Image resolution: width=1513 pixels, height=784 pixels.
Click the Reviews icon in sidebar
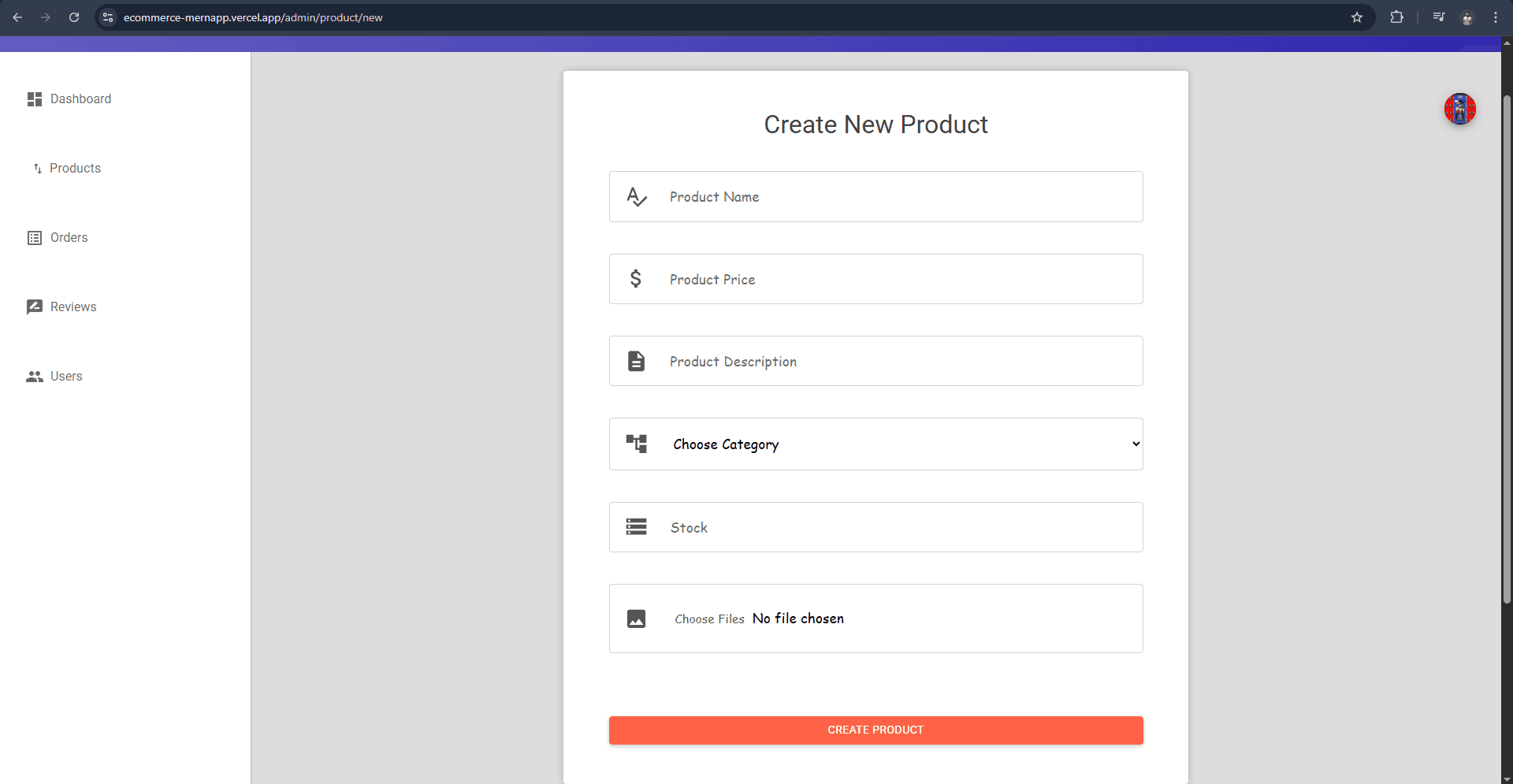[34, 307]
